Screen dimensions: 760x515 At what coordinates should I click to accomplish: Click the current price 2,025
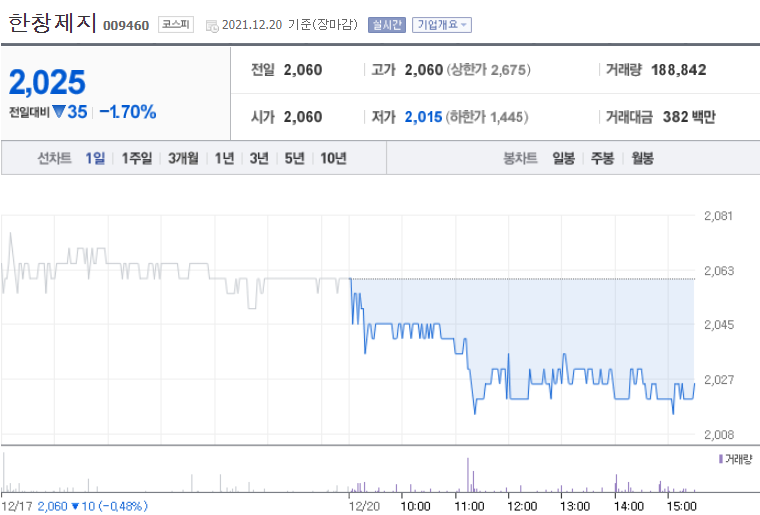pyautogui.click(x=47, y=82)
